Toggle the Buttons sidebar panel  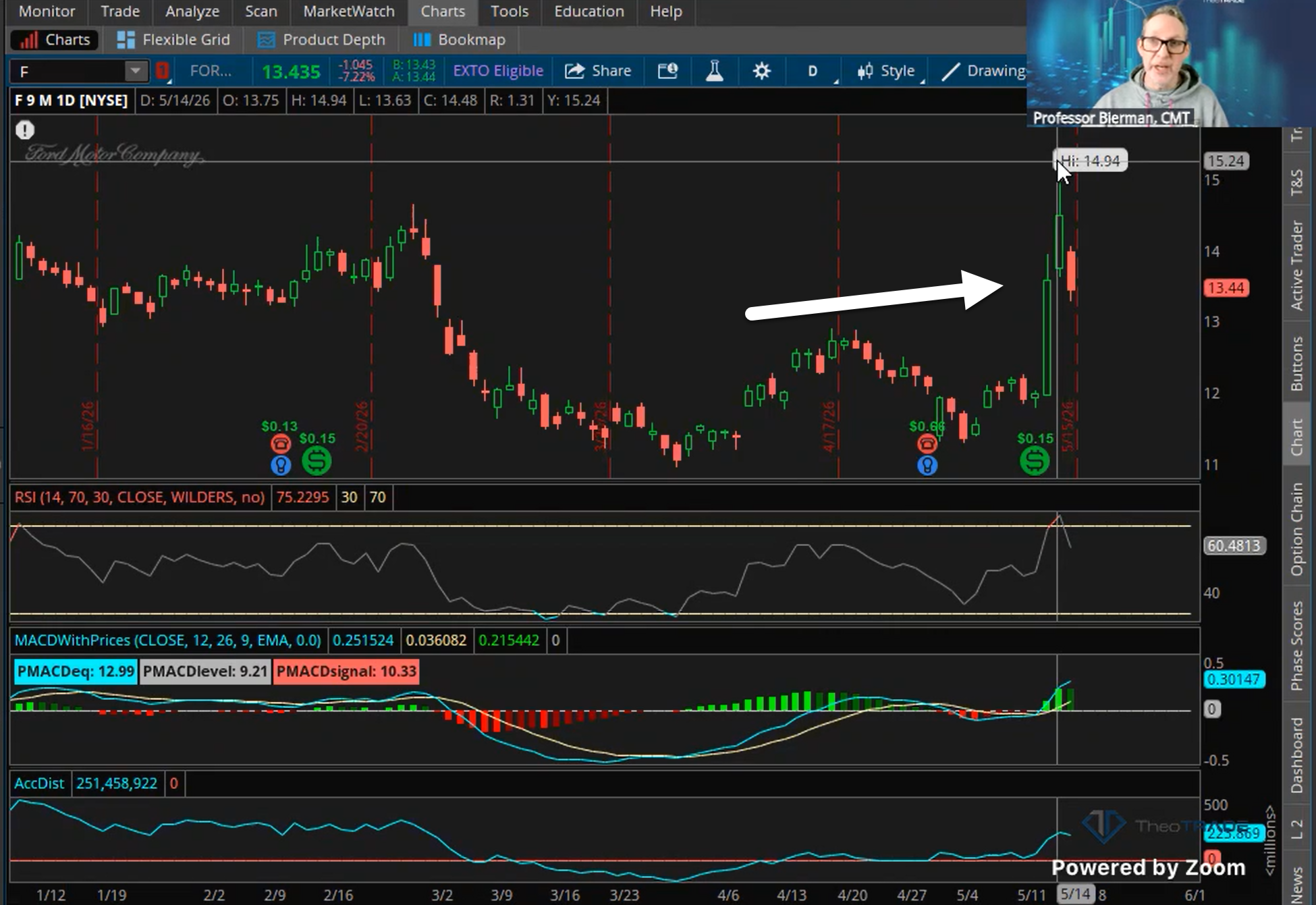[1297, 364]
